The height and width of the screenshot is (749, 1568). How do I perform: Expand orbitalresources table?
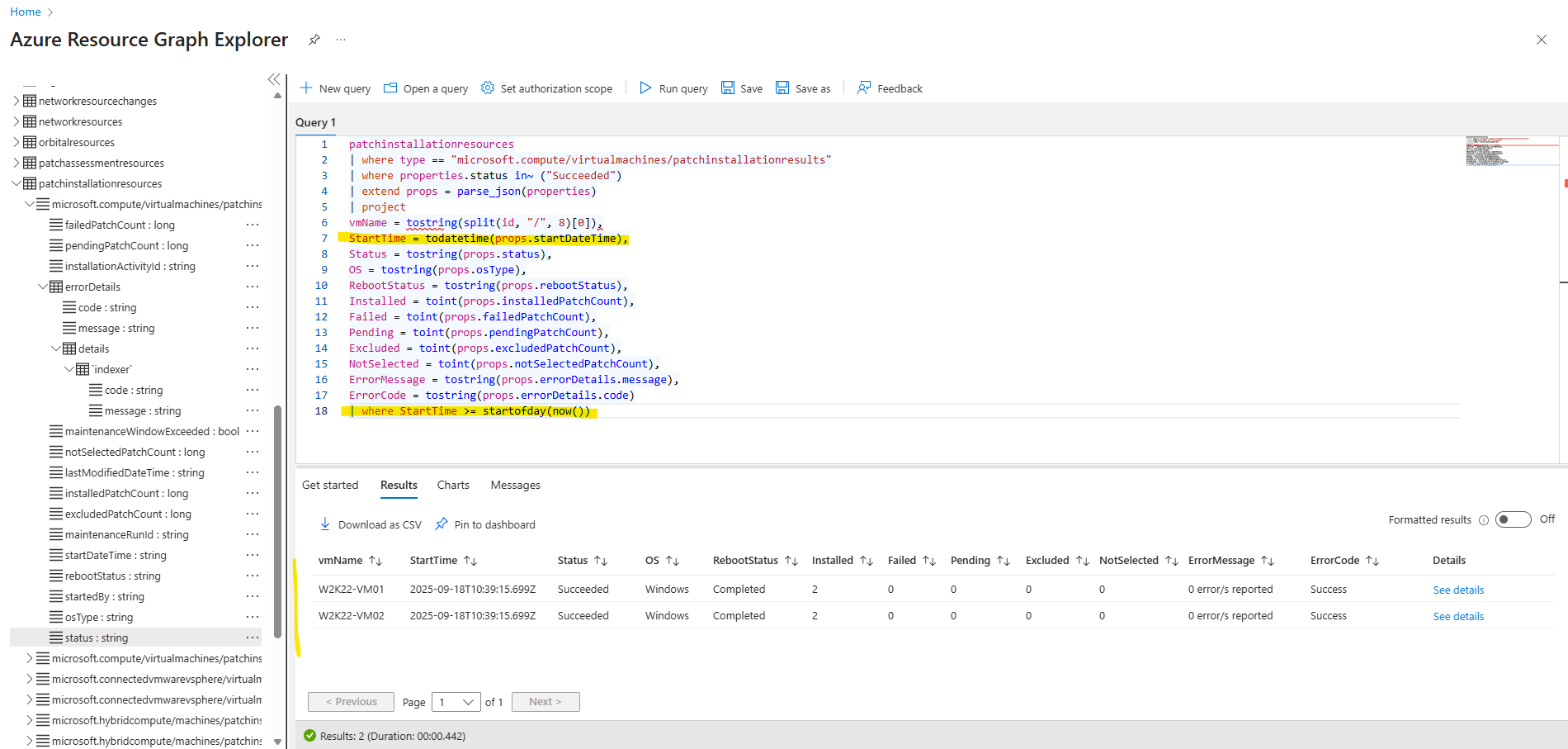click(17, 142)
